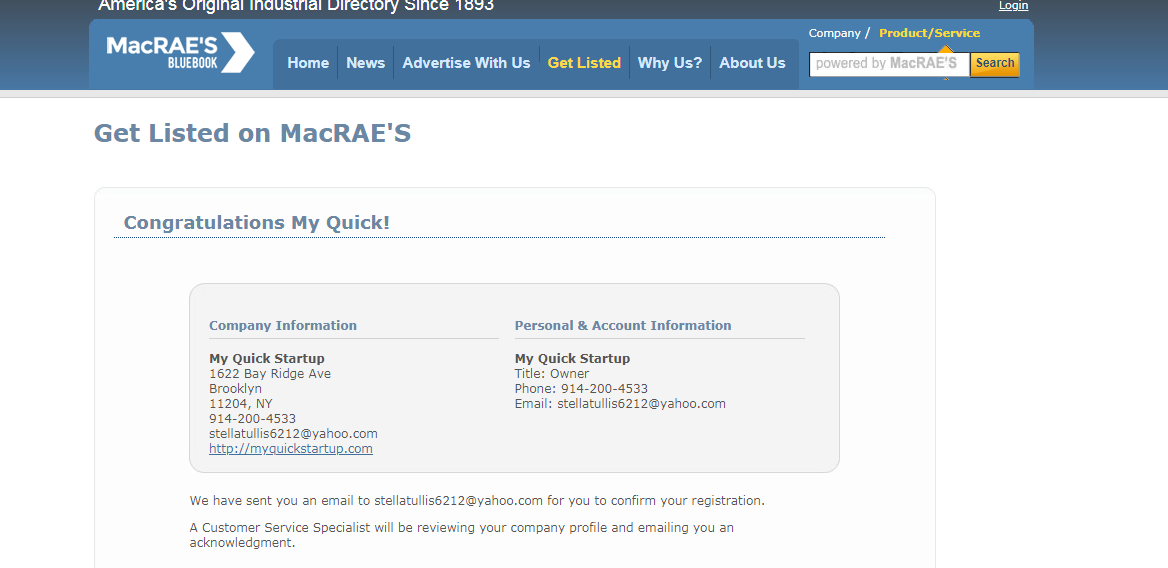This screenshot has height=568, width=1168.
Task: Open the News menu item
Action: pos(365,63)
